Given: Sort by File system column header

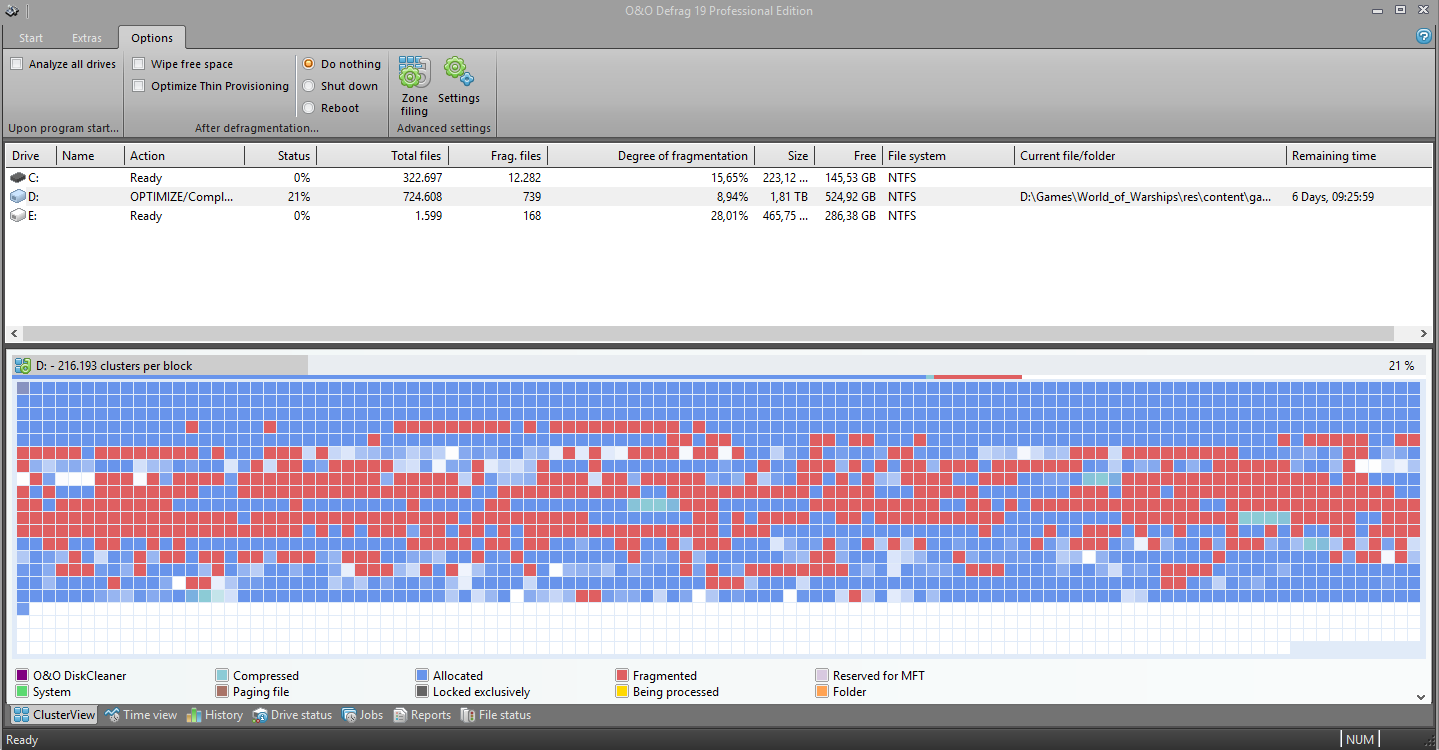Looking at the screenshot, I should pos(949,156).
